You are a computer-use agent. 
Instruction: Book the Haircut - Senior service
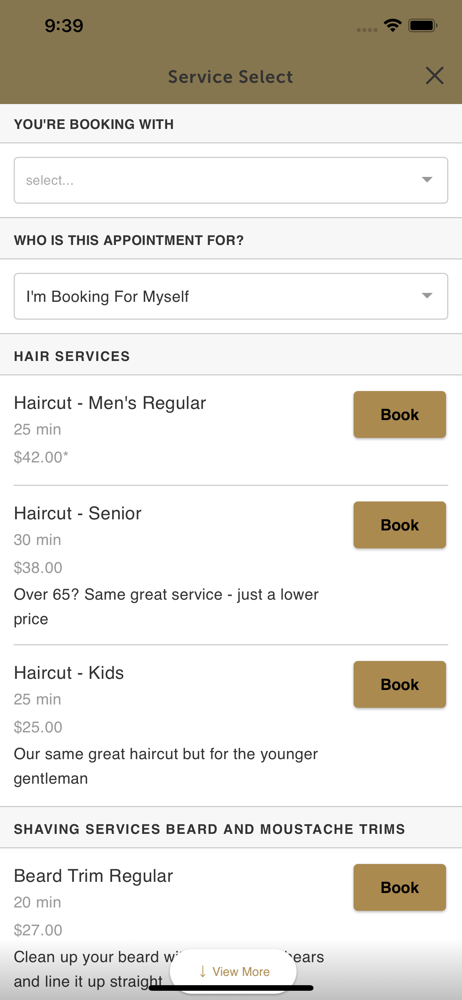click(399, 525)
